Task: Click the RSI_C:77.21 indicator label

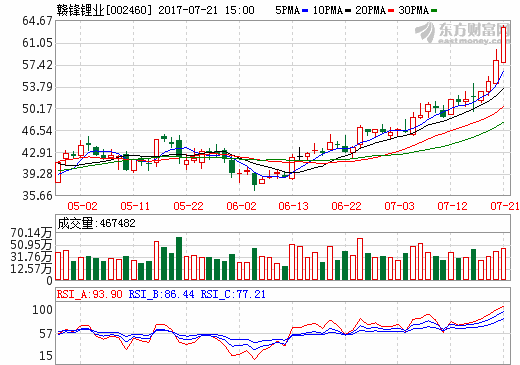Action: click(233, 294)
